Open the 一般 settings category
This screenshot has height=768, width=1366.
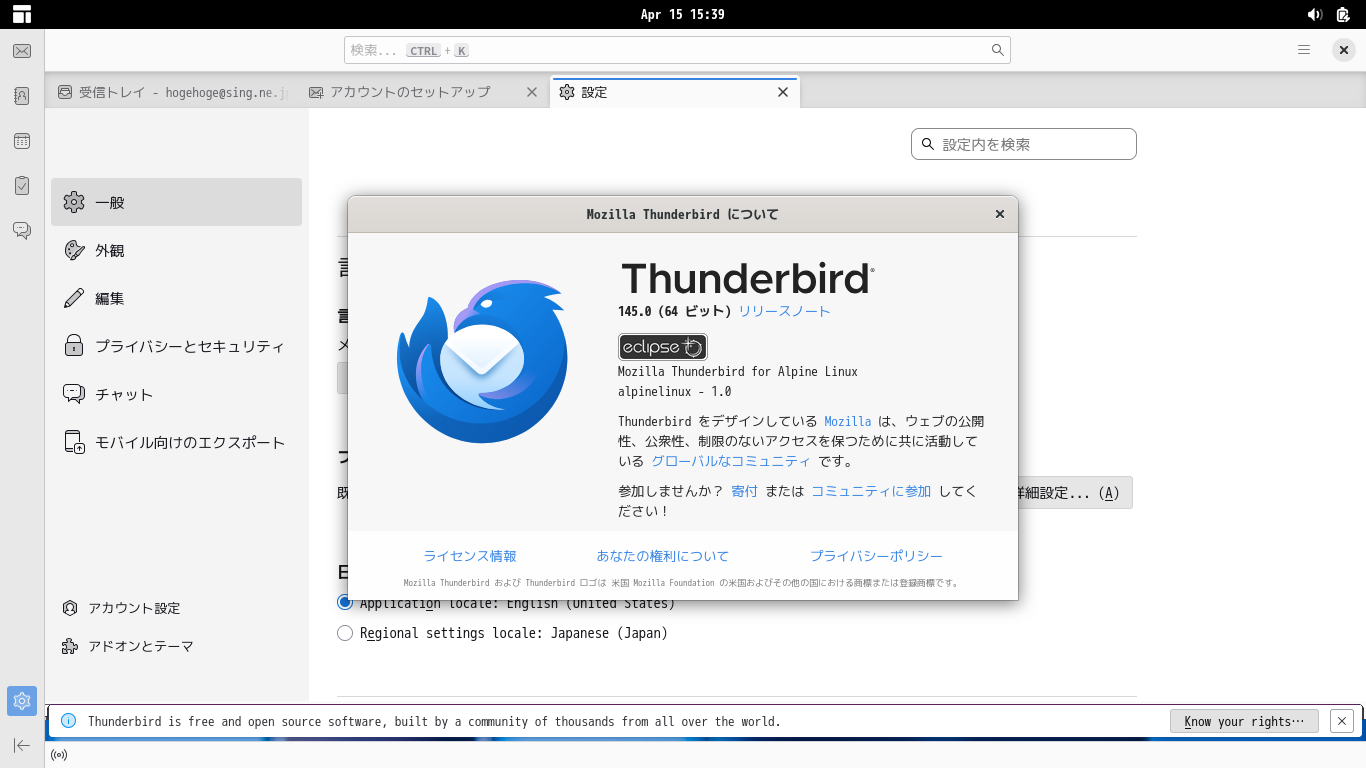(177, 202)
